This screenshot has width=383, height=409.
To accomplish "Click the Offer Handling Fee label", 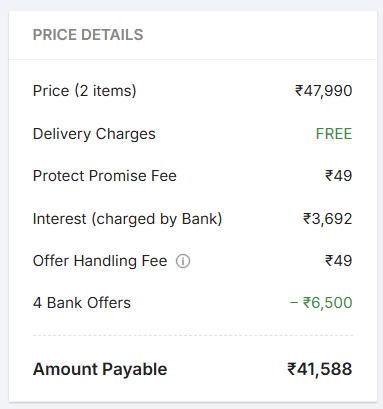I will (x=100, y=261).
